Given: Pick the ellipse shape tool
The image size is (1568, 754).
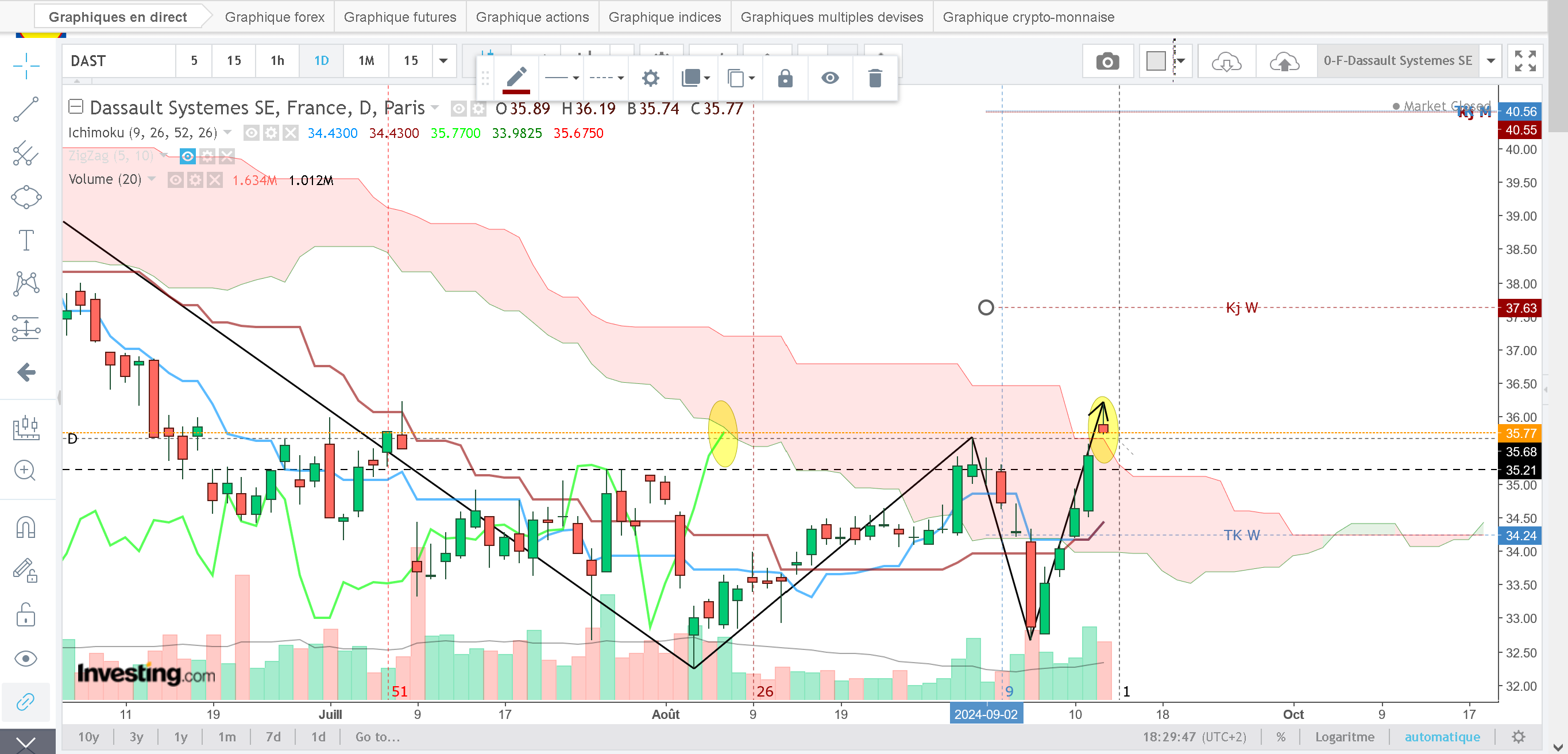Looking at the screenshot, I should pyautogui.click(x=26, y=197).
